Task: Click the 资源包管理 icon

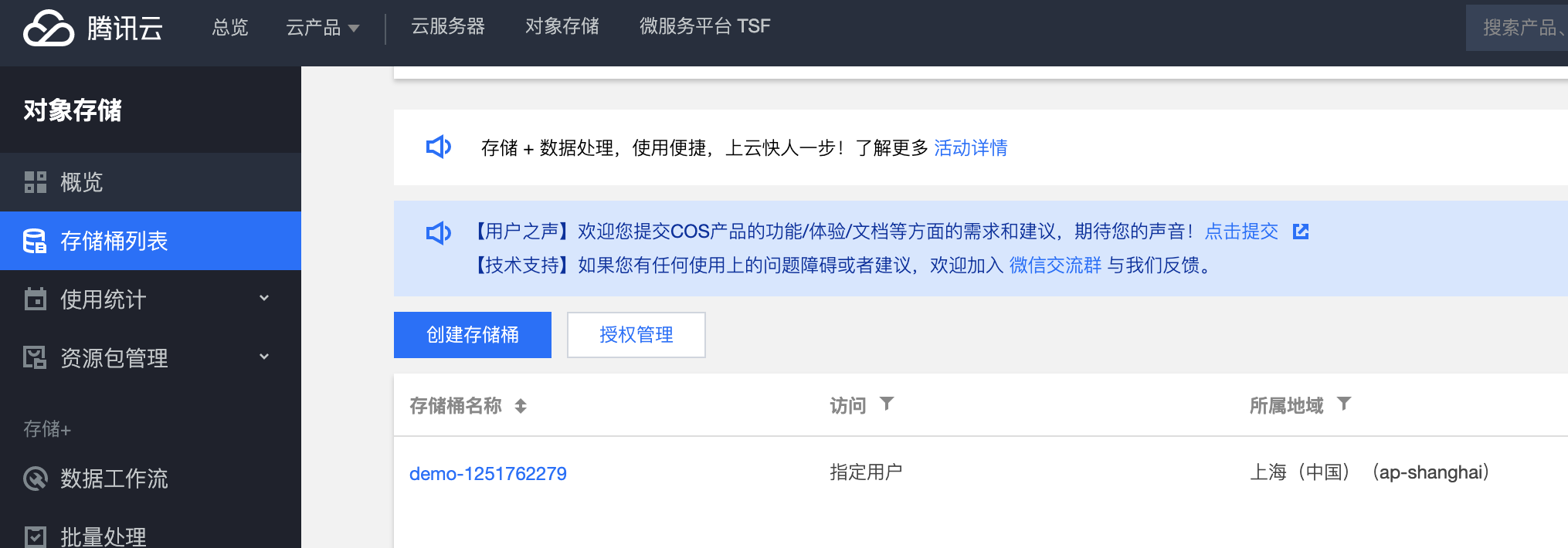Action: (35, 357)
